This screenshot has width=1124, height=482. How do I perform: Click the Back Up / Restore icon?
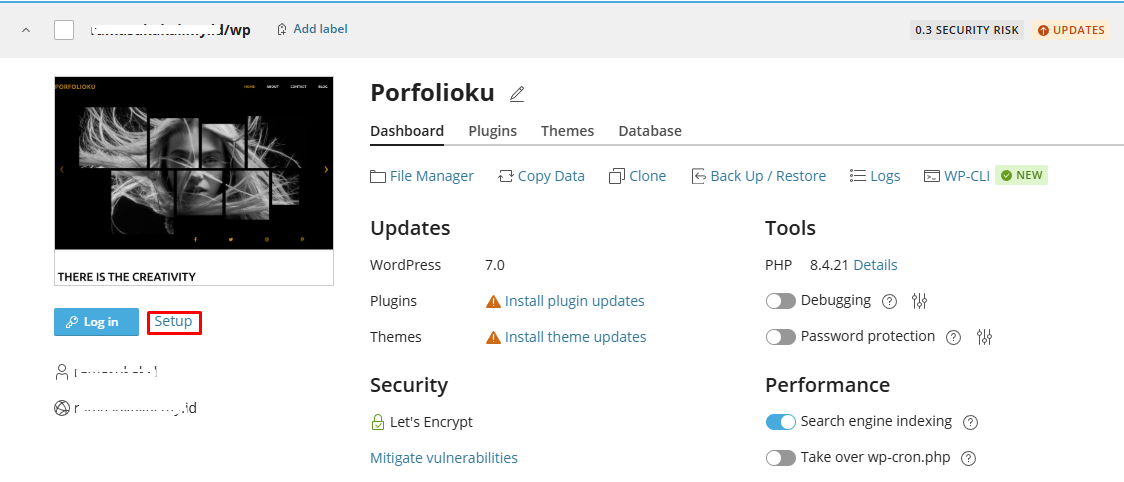[x=699, y=176]
